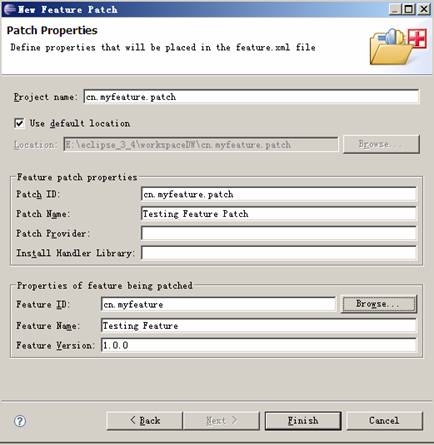Click the disabled Next button

[x=221, y=421]
